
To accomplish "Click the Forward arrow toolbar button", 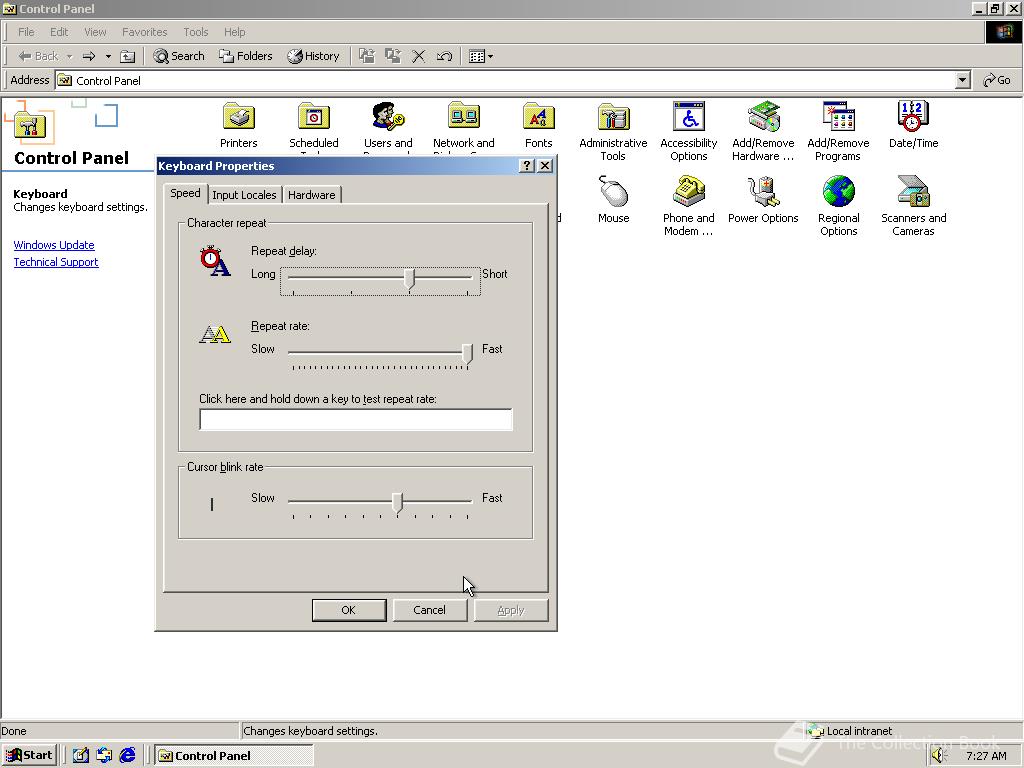I will click(x=89, y=56).
